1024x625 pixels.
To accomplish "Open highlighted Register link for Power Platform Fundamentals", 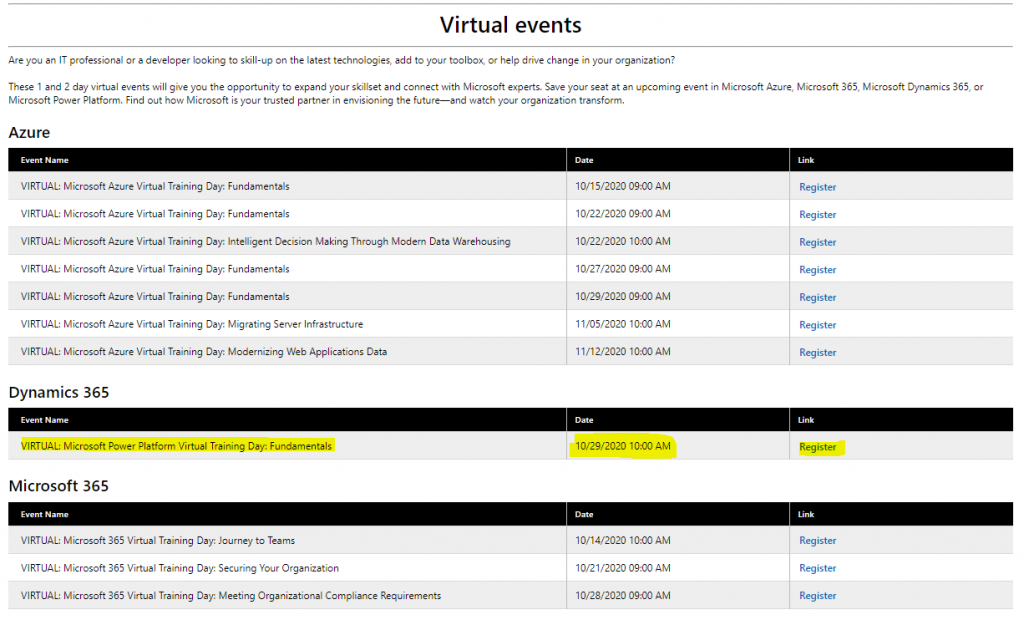I will point(817,447).
